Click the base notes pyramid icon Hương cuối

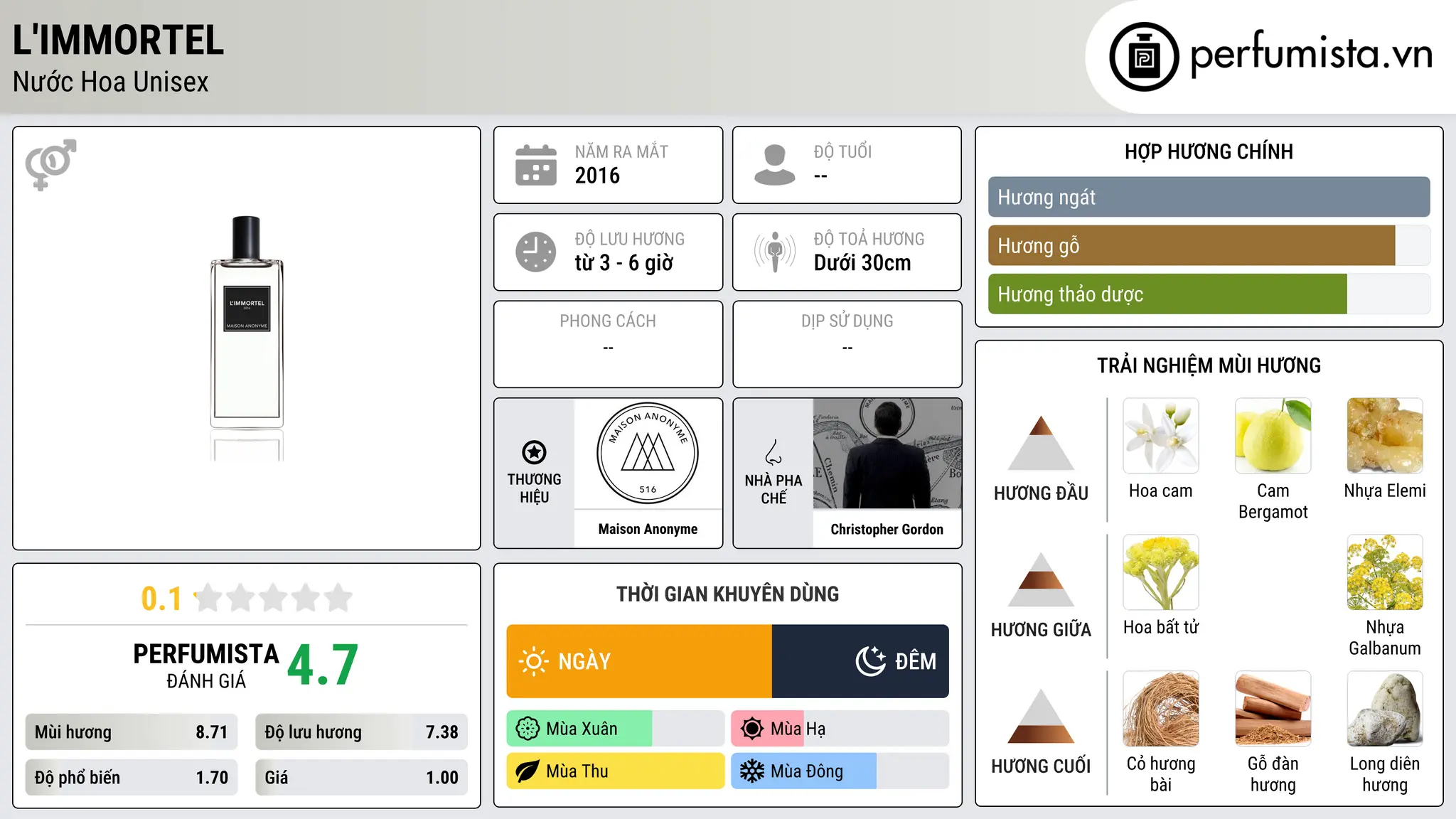1041,716
